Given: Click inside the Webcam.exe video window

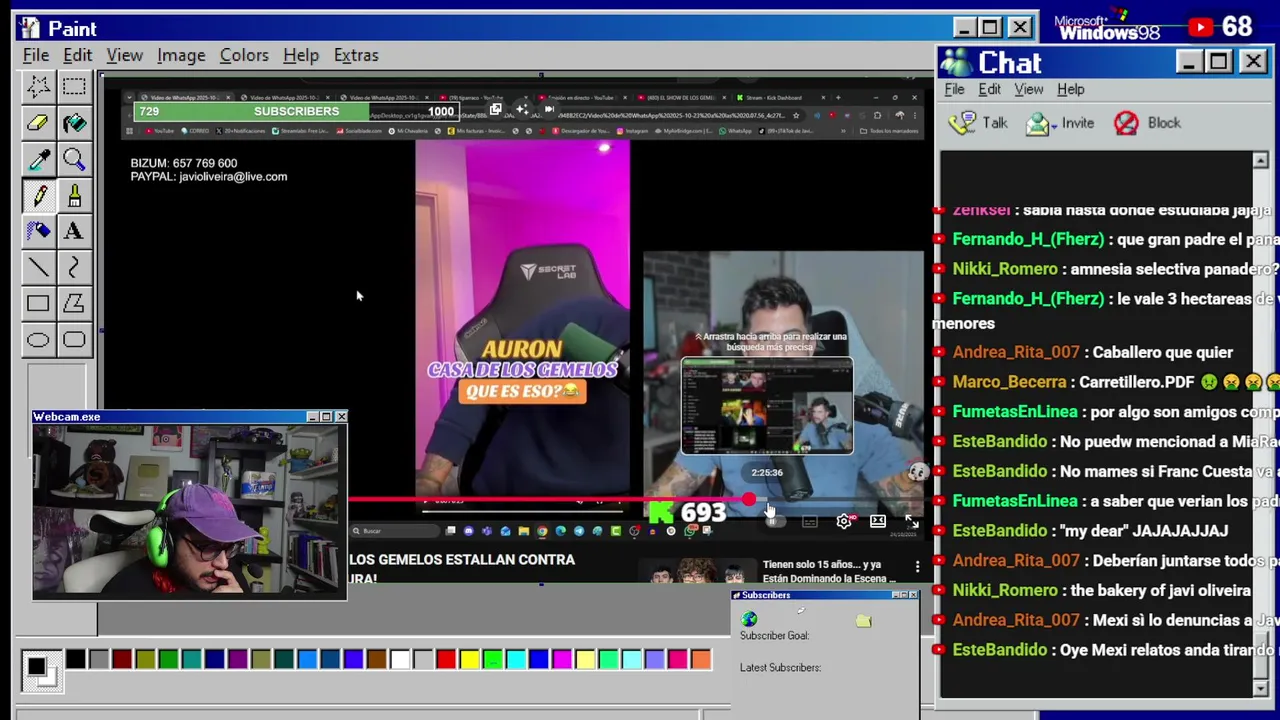Looking at the screenshot, I should click(x=189, y=512).
